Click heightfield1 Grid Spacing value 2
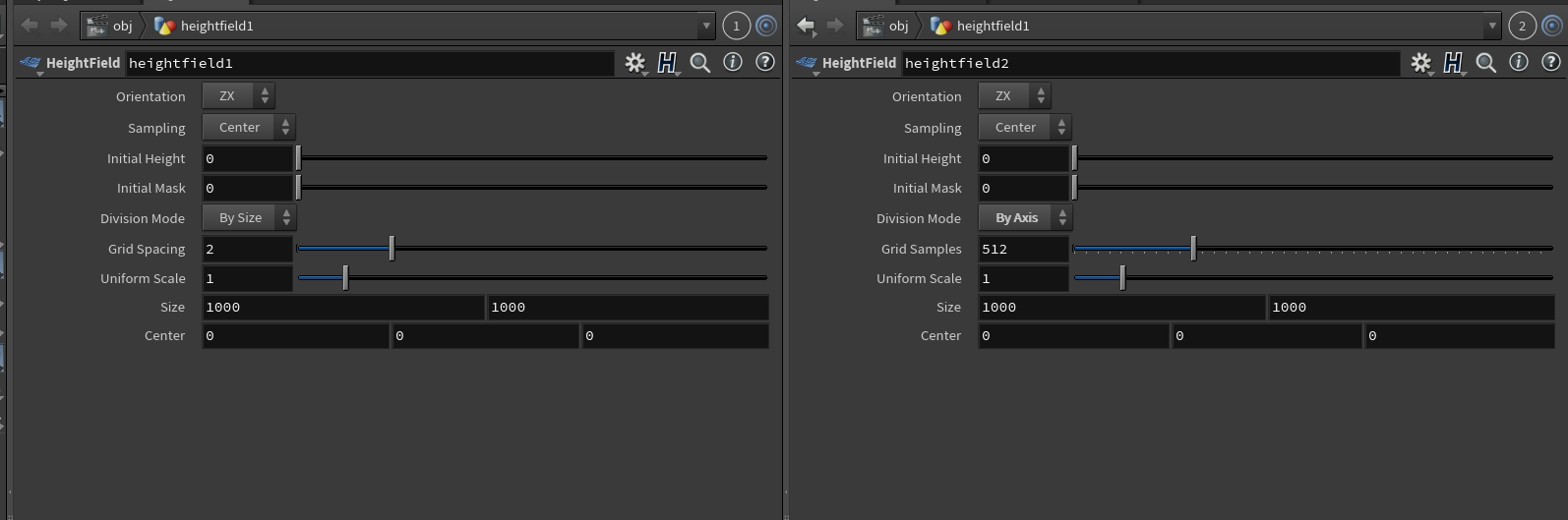The height and width of the screenshot is (520, 1568). [248, 249]
